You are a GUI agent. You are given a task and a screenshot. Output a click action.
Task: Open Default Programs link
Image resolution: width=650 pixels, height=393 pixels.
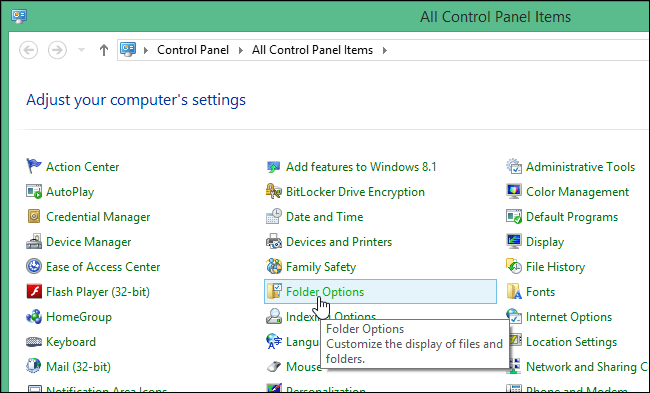(x=572, y=217)
